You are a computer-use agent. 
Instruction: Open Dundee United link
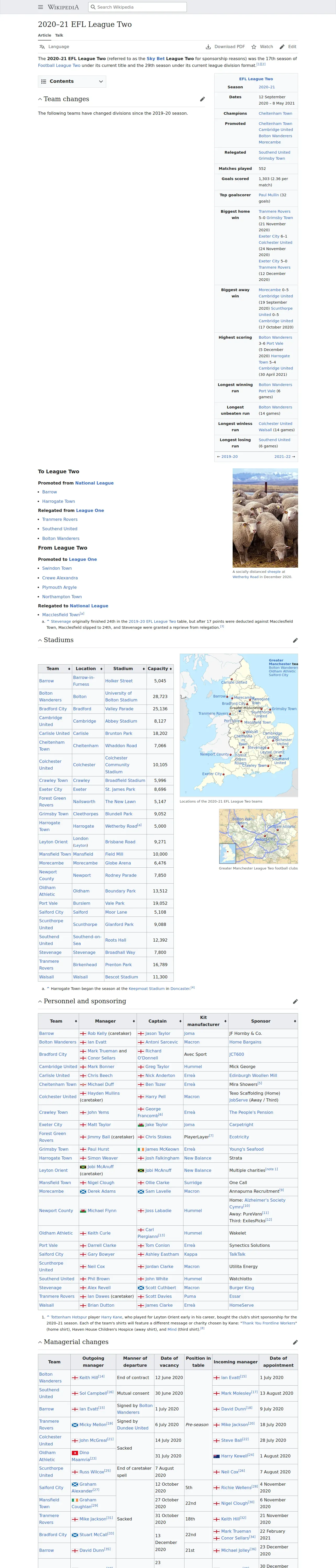pos(133,1428)
